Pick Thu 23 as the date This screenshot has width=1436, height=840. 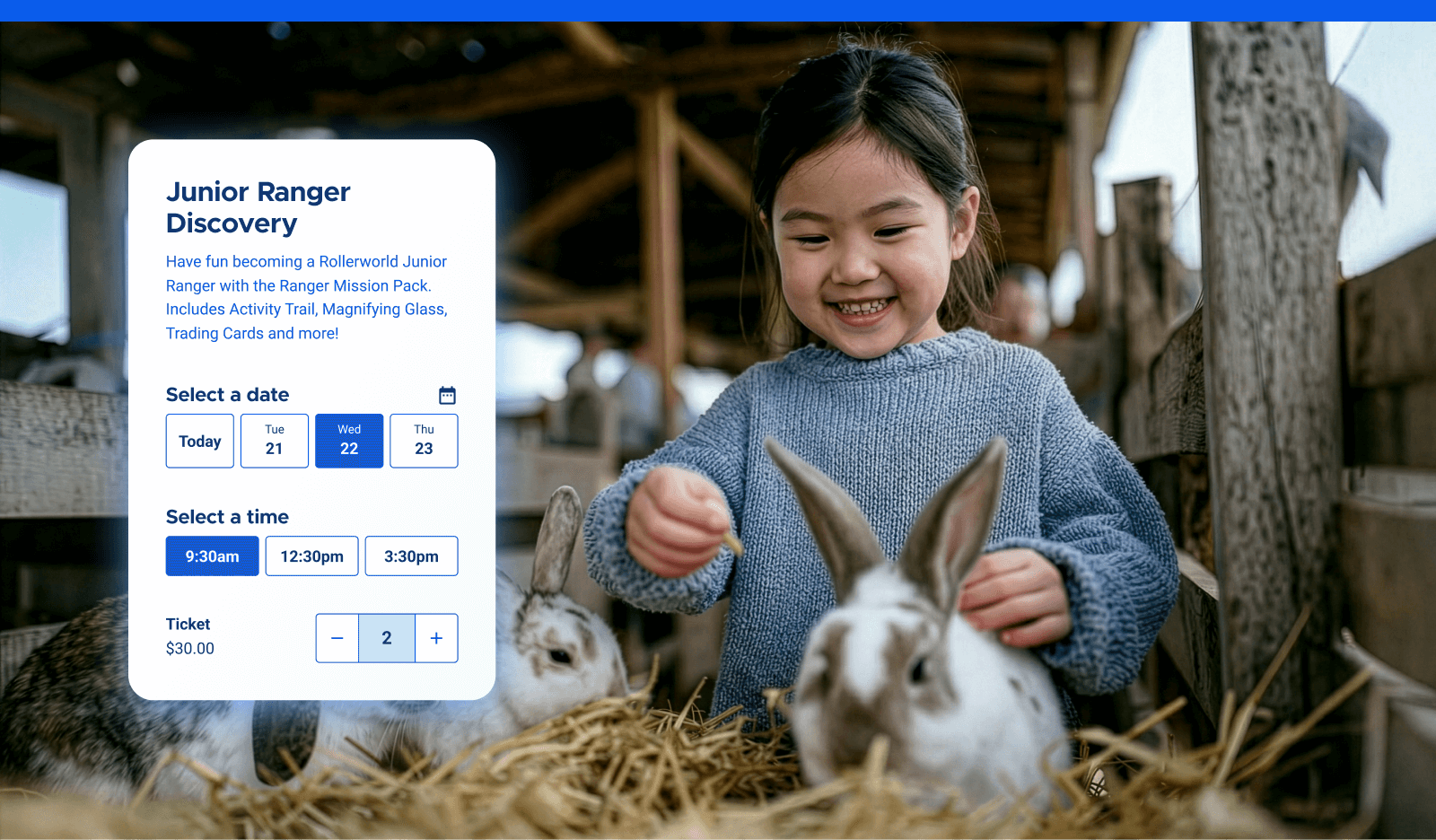pyautogui.click(x=424, y=441)
